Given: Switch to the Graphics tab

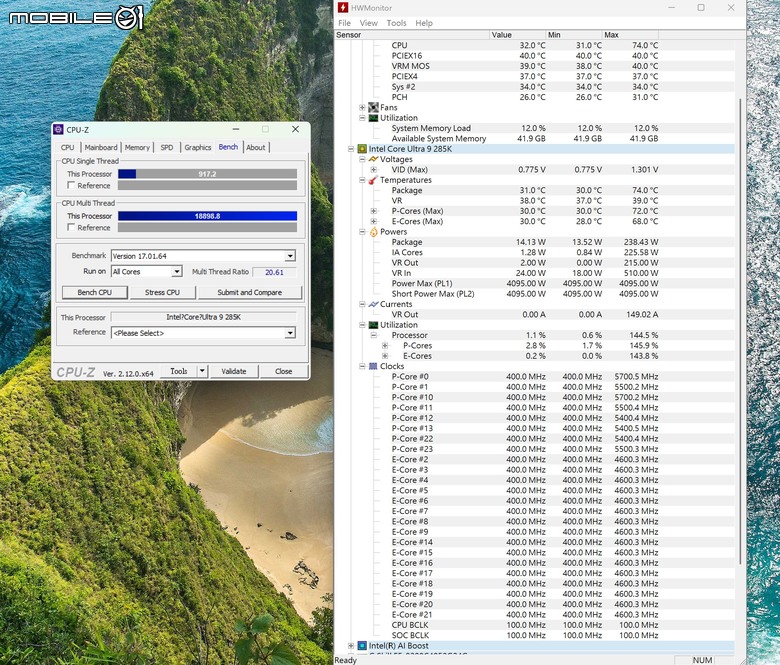Looking at the screenshot, I should click(198, 147).
